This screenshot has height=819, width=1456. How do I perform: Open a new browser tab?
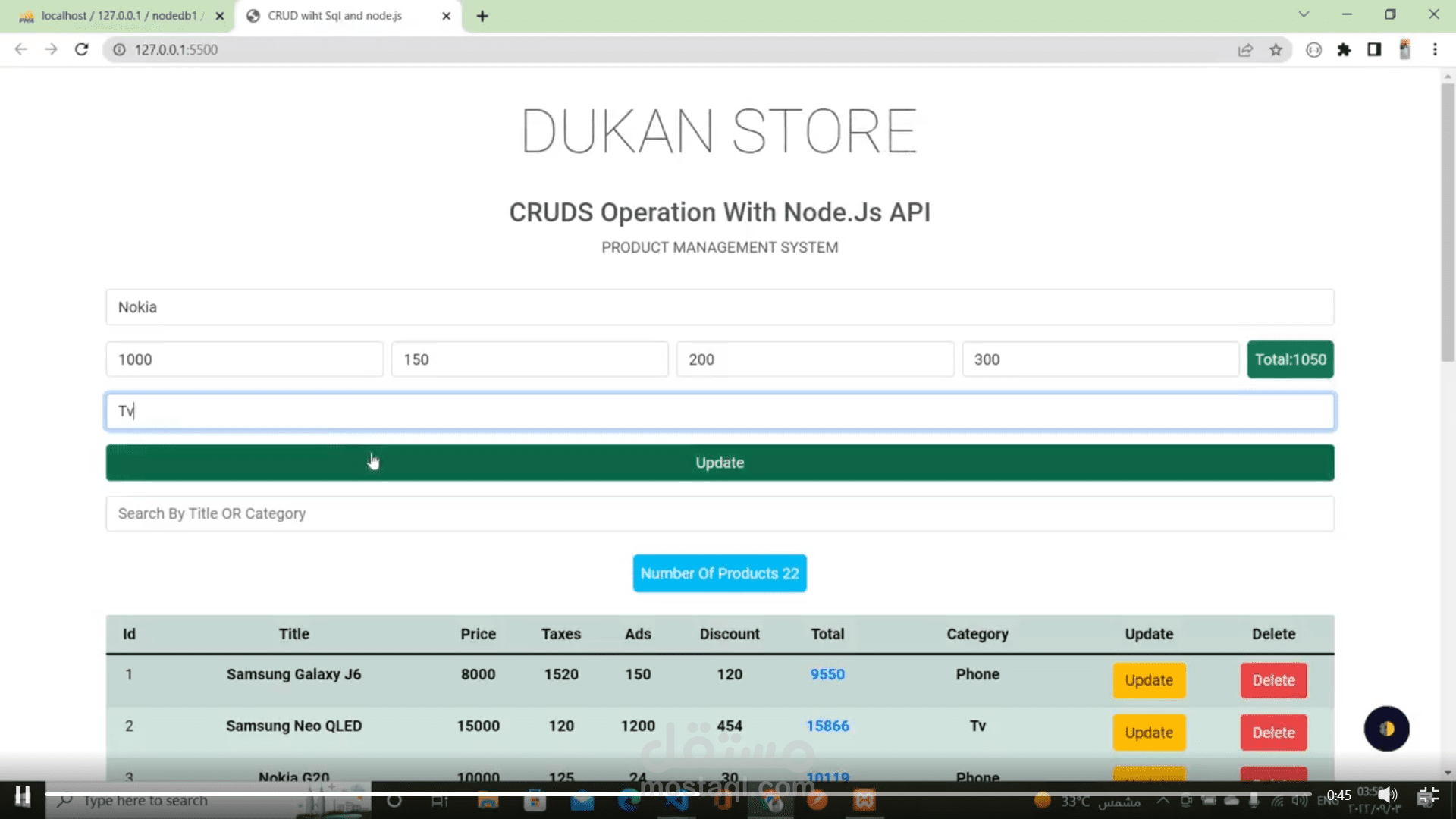(x=482, y=16)
